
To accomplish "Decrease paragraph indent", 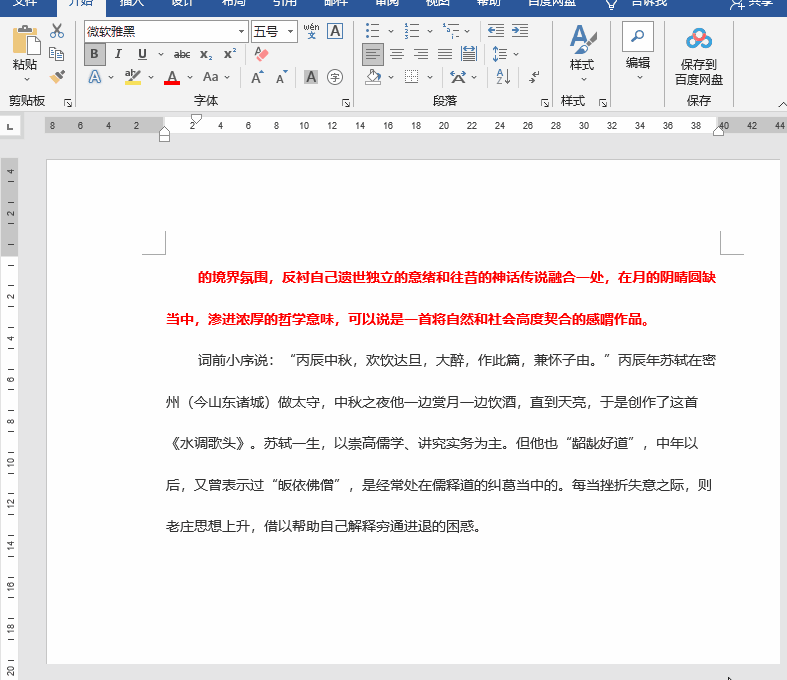I will (x=496, y=31).
